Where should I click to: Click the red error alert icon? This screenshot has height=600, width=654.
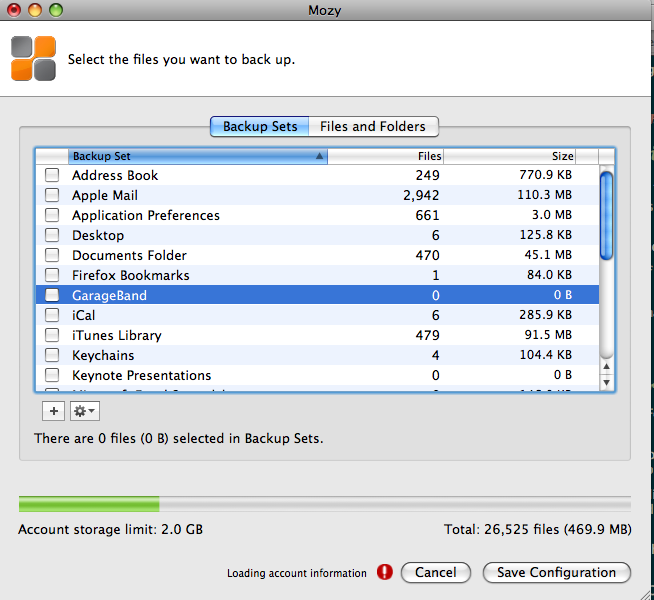(x=385, y=572)
